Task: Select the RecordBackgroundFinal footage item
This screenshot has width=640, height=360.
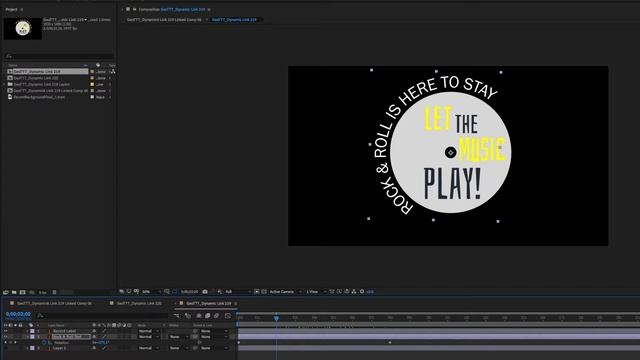Action: [39, 97]
